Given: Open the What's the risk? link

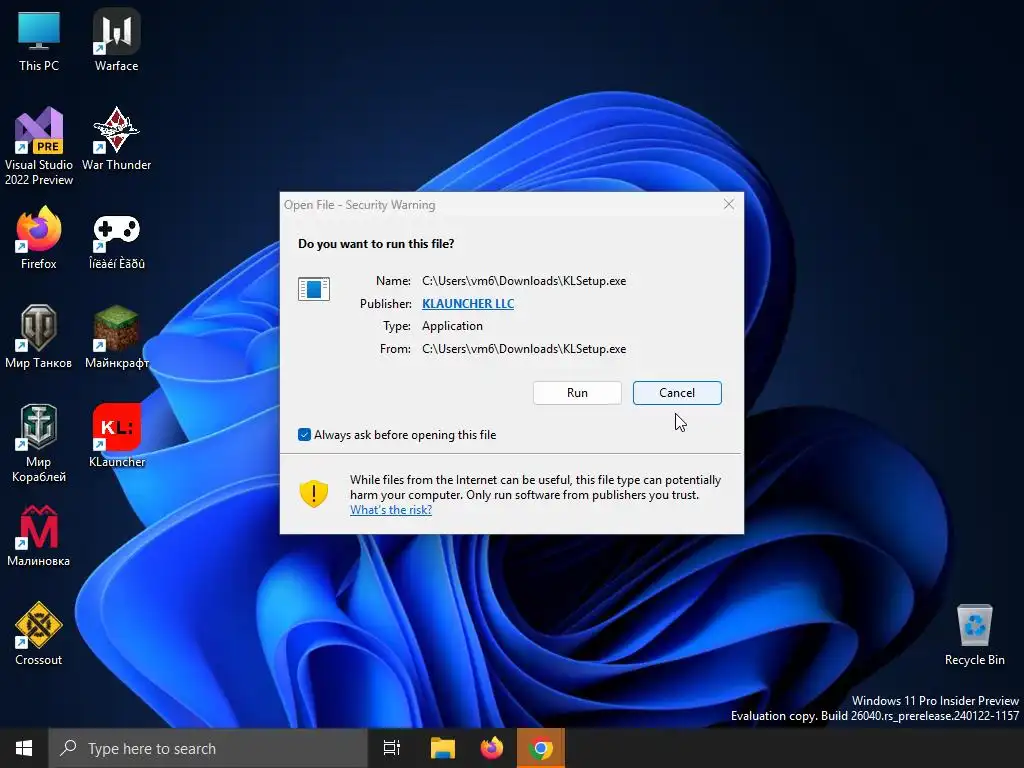Looking at the screenshot, I should point(391,510).
